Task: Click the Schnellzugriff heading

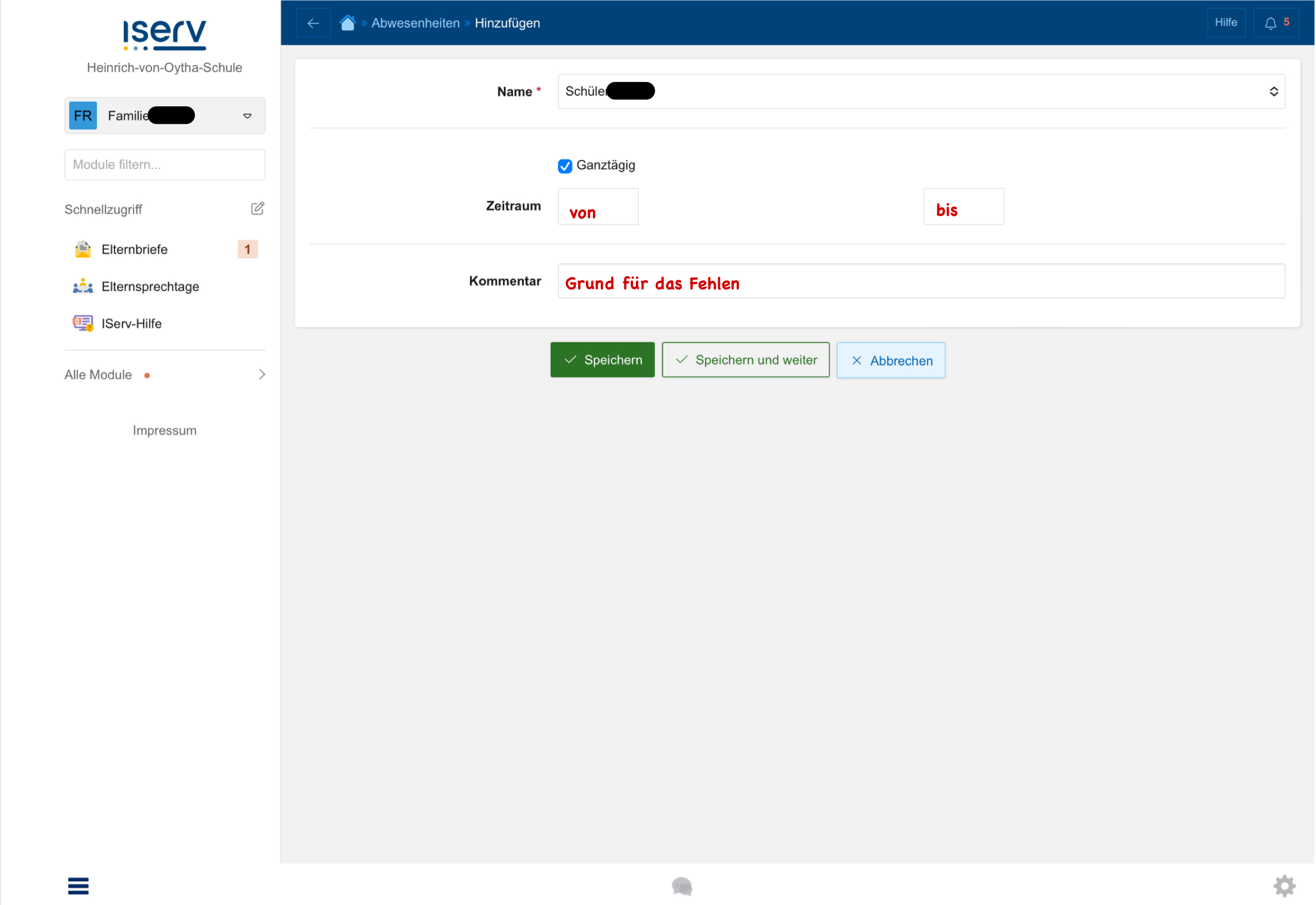Action: [x=103, y=209]
